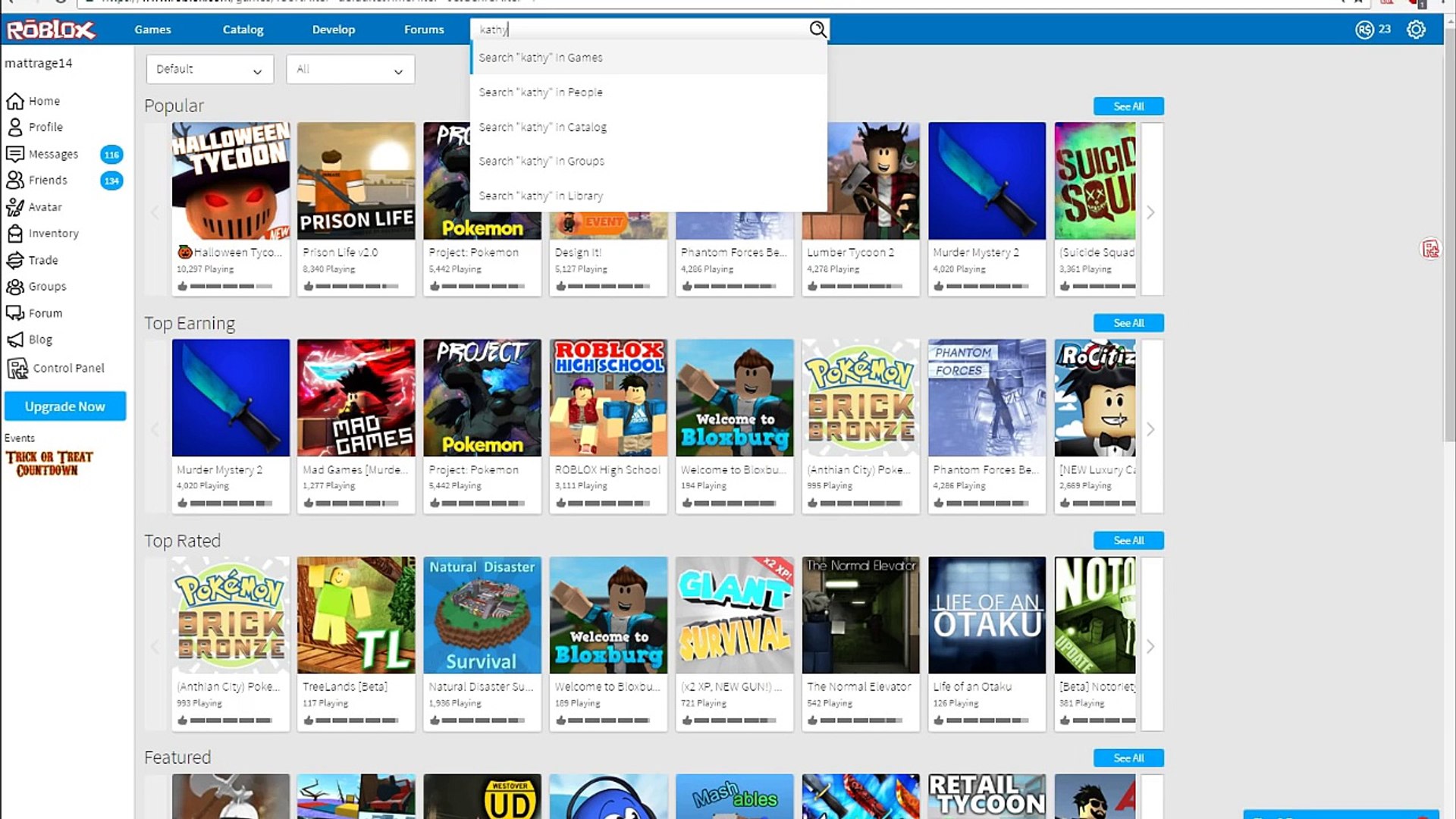Click the Messages sidebar icon
The image size is (1456, 819).
click(x=15, y=154)
